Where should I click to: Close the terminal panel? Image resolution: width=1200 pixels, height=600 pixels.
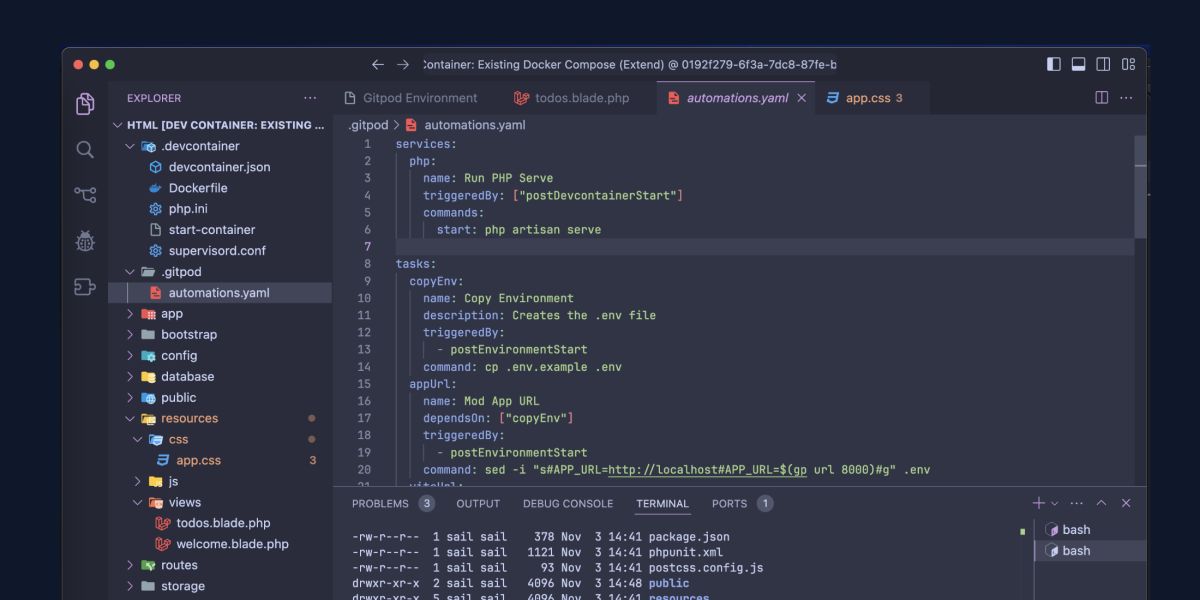coord(1126,503)
